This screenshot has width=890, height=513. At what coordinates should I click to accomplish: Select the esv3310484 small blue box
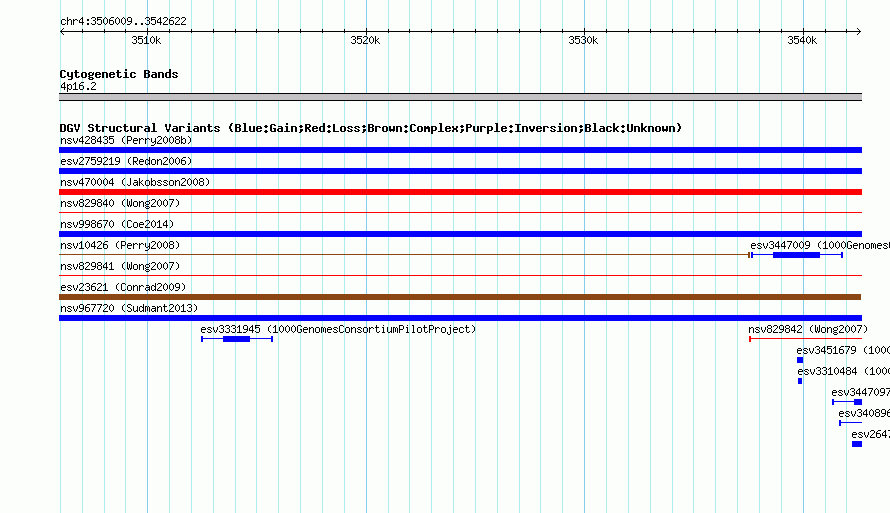(x=800, y=381)
